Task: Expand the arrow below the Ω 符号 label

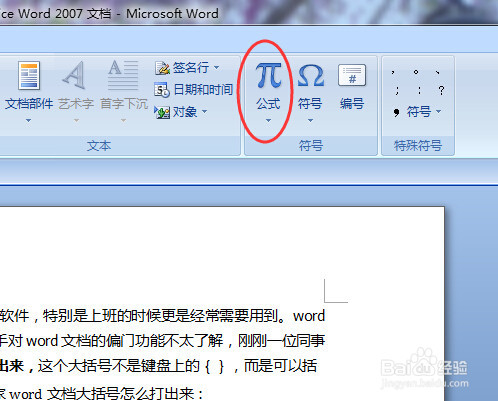Action: coord(310,120)
